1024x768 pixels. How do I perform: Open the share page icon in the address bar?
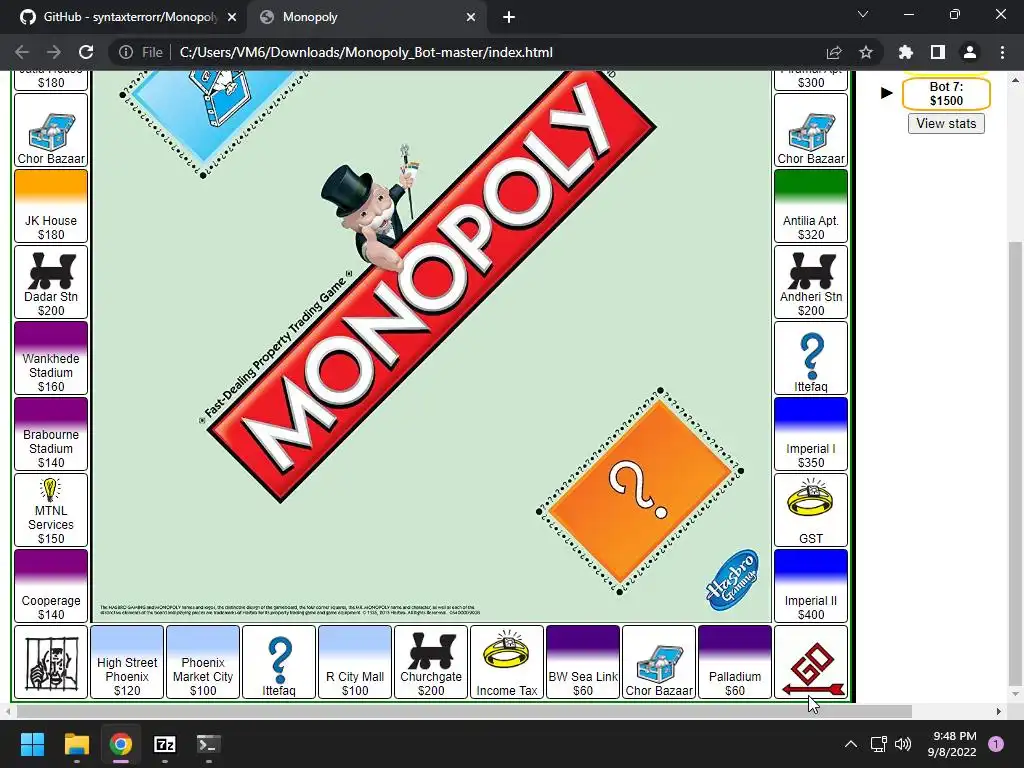coord(834,52)
